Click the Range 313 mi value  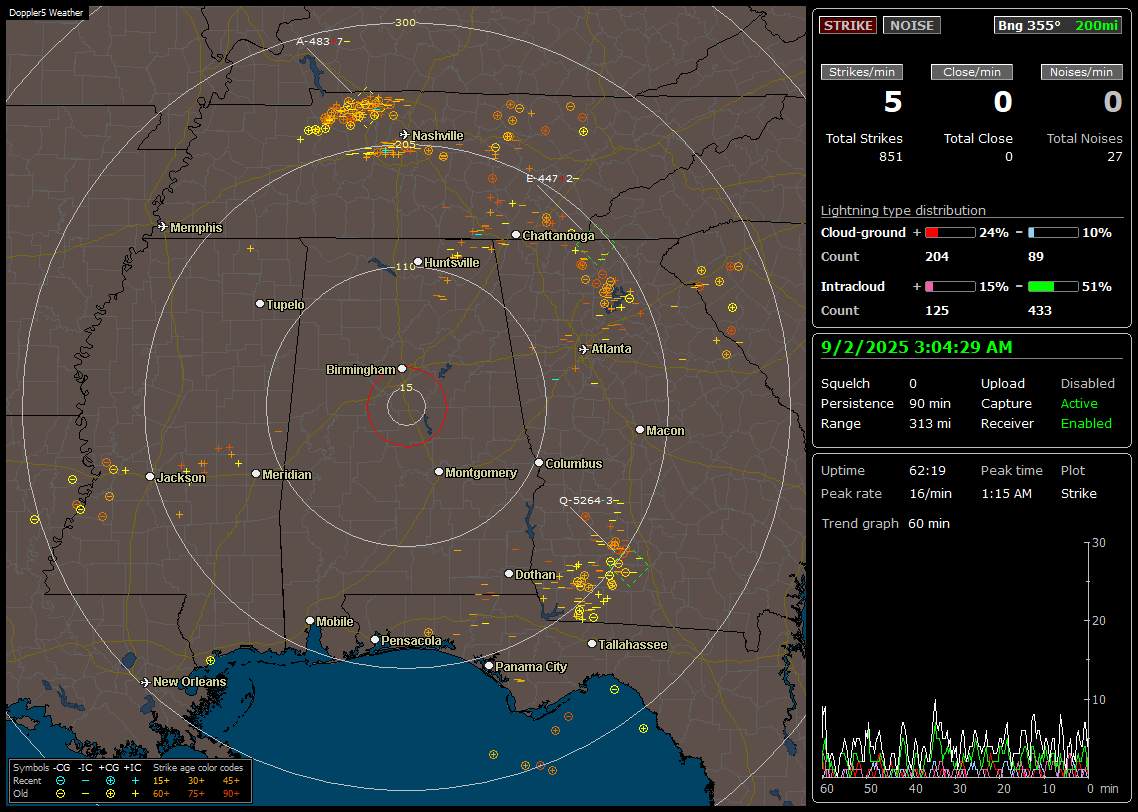tap(930, 424)
